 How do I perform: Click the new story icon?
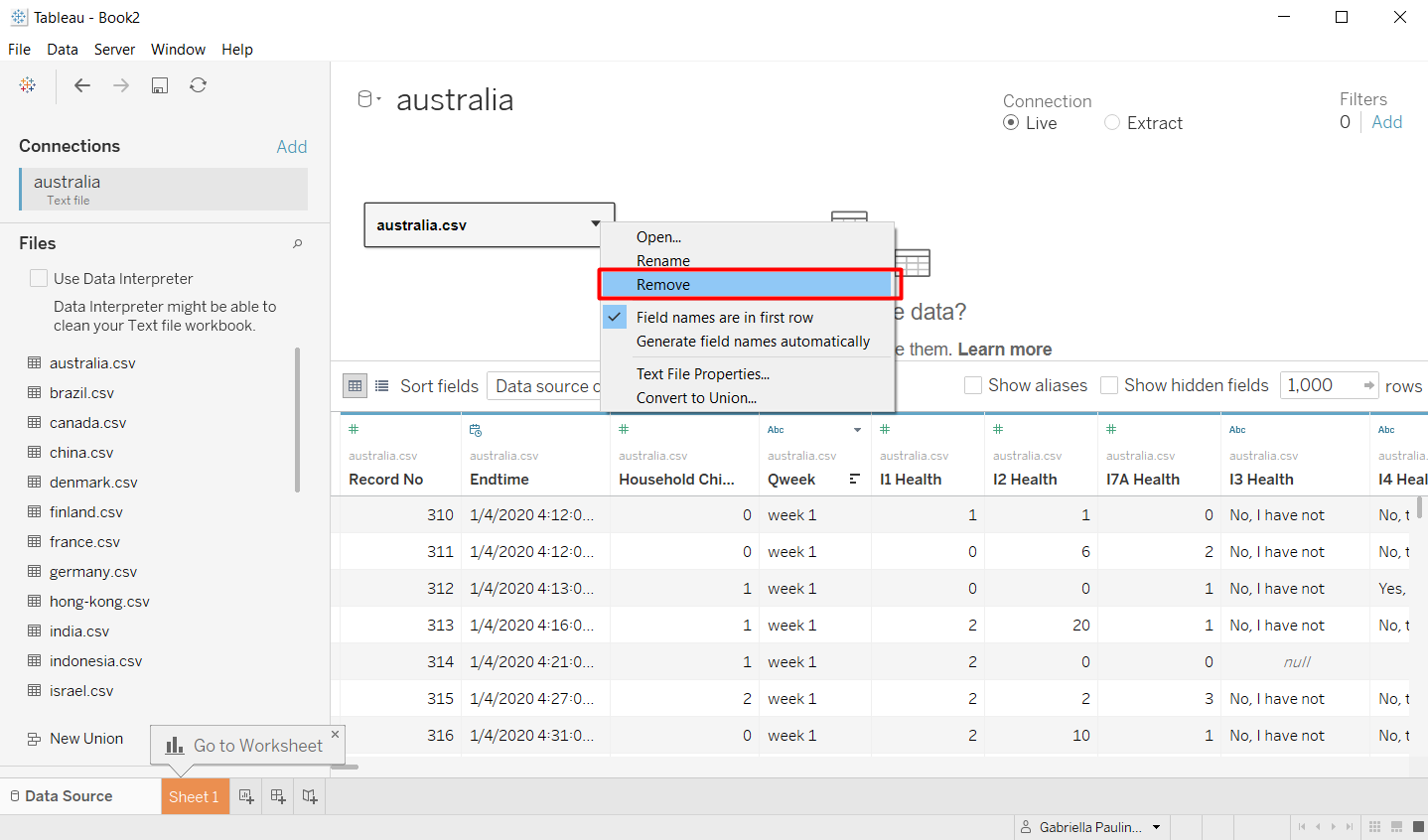coord(310,796)
